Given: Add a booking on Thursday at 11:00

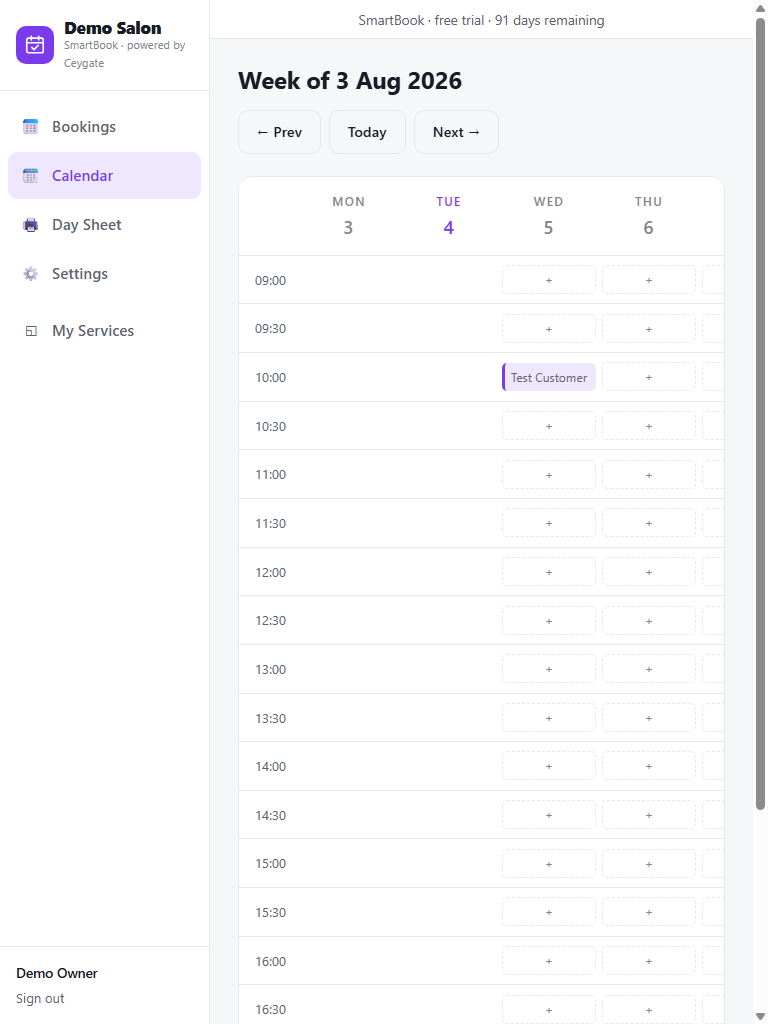Looking at the screenshot, I should coord(648,475).
